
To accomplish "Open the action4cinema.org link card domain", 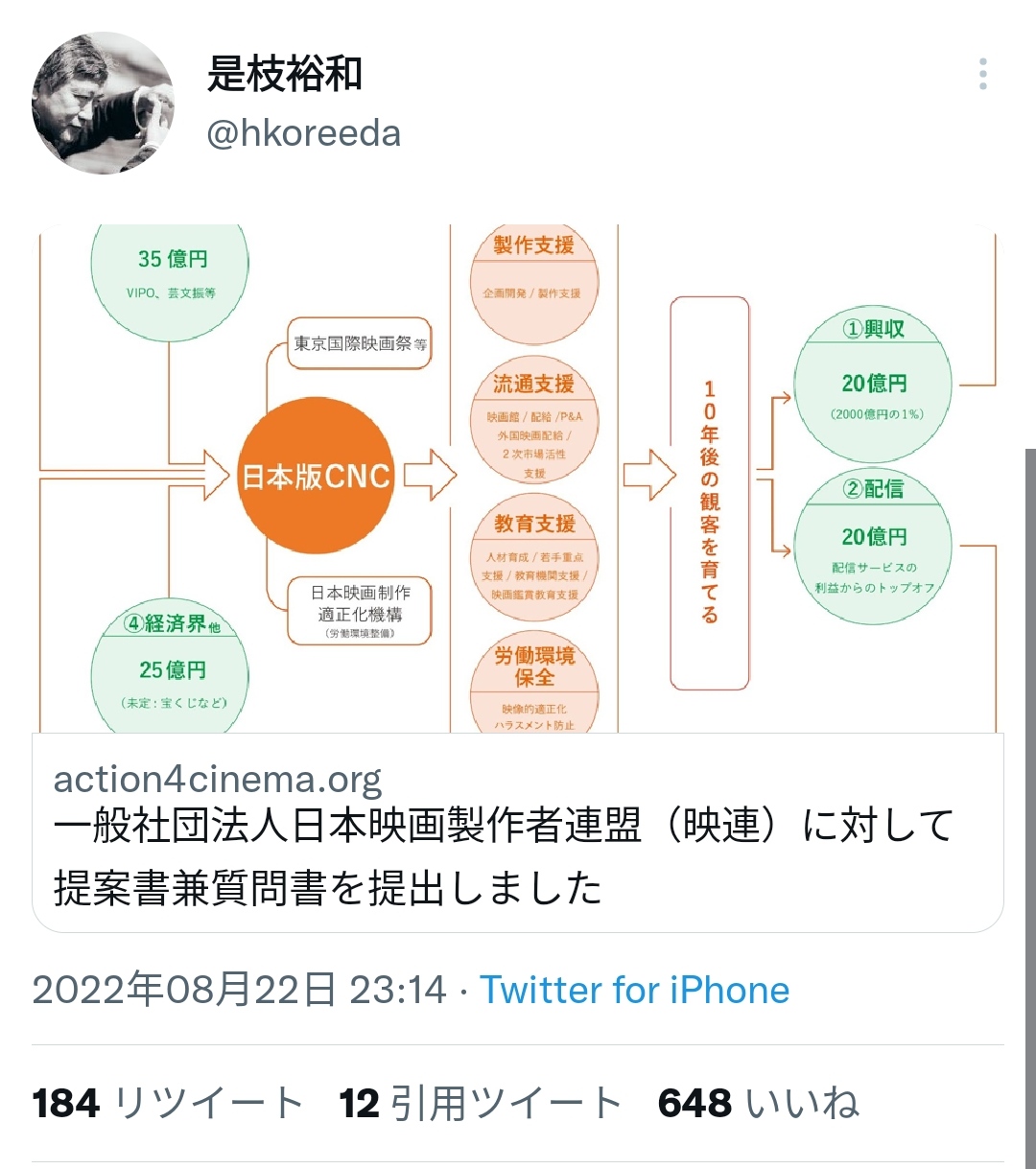I will tap(218, 780).
